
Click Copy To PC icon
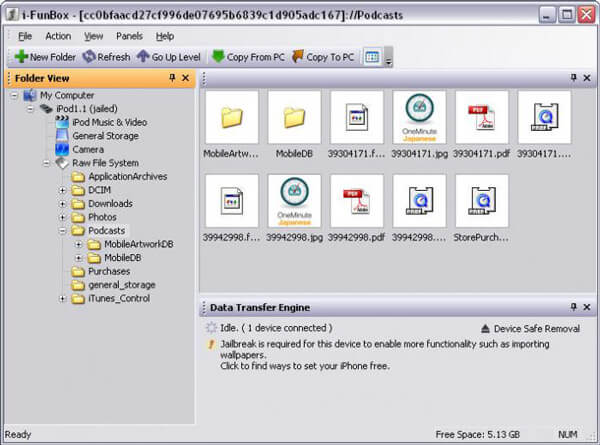[x=298, y=57]
